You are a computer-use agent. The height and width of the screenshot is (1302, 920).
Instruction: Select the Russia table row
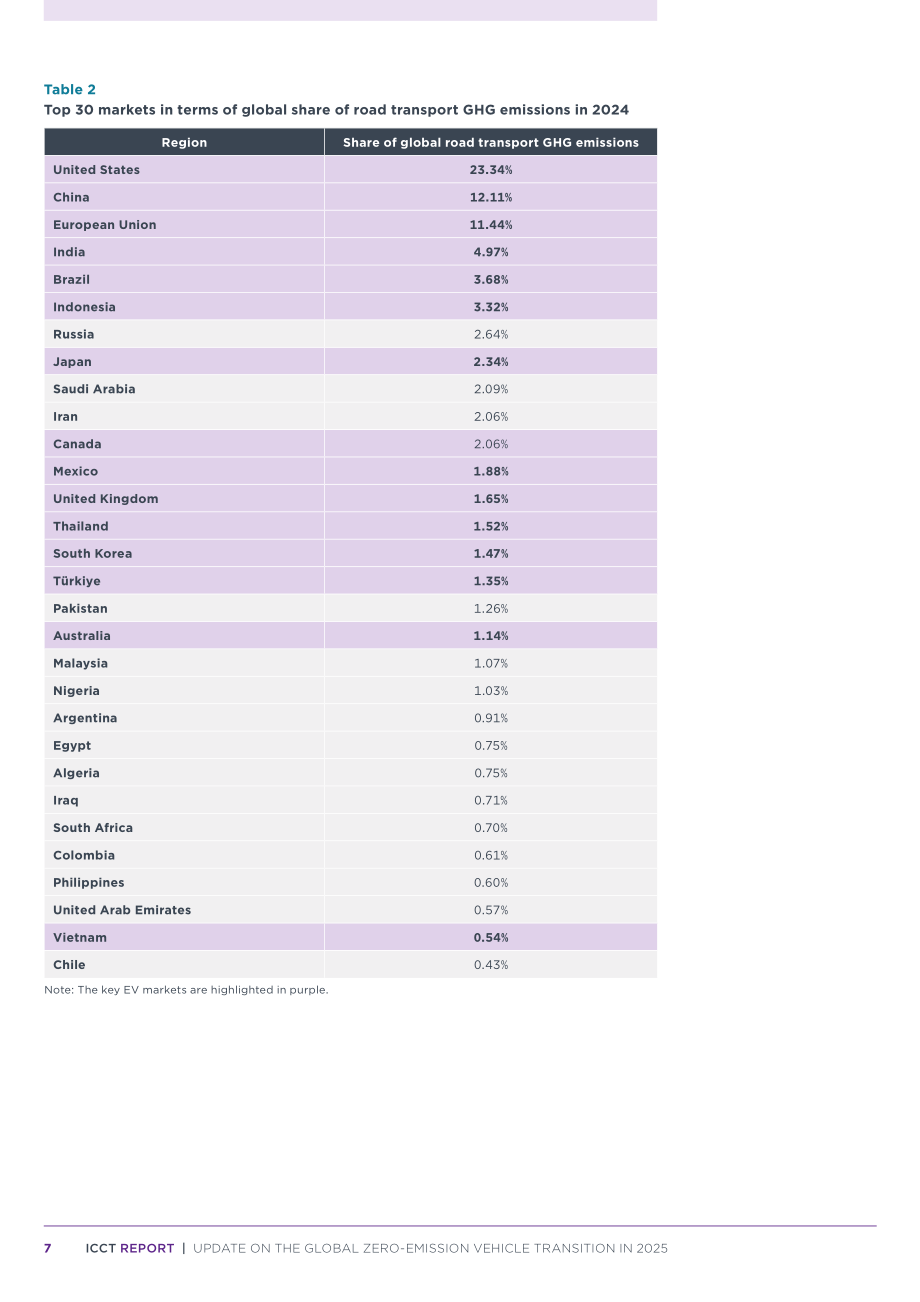point(350,334)
